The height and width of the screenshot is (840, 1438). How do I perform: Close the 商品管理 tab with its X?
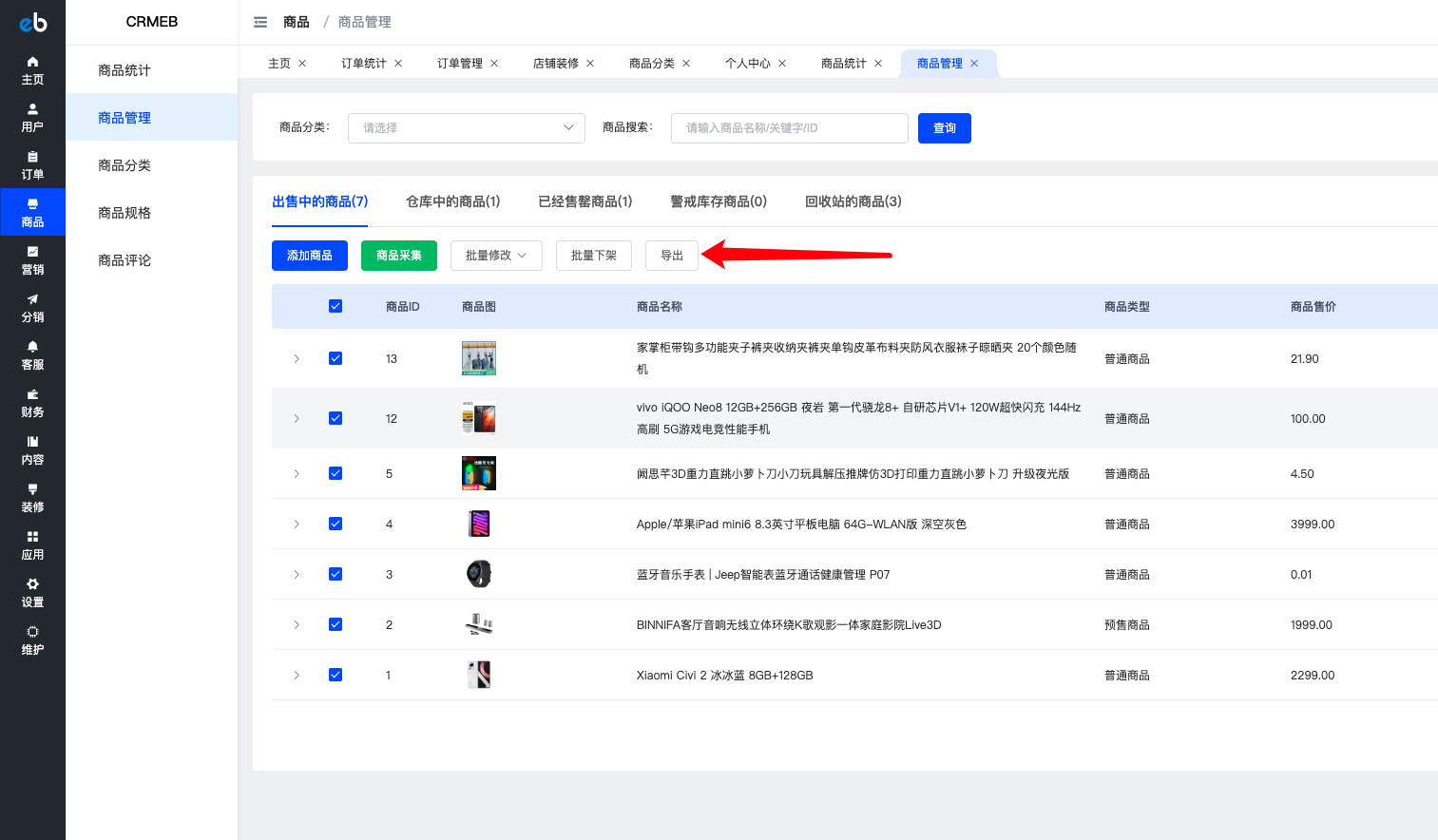(974, 64)
